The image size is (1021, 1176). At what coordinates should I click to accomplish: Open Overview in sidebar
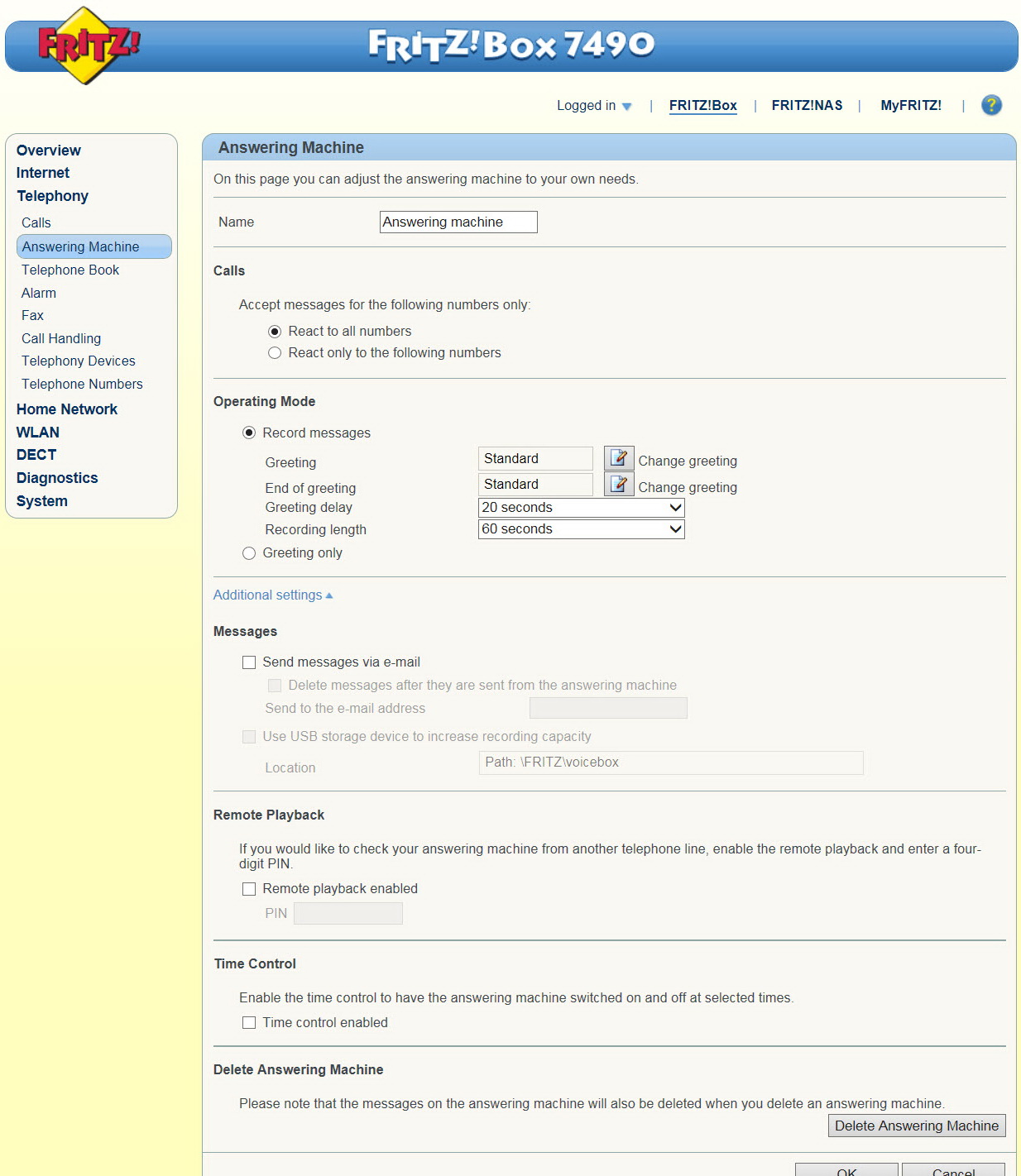click(x=49, y=151)
